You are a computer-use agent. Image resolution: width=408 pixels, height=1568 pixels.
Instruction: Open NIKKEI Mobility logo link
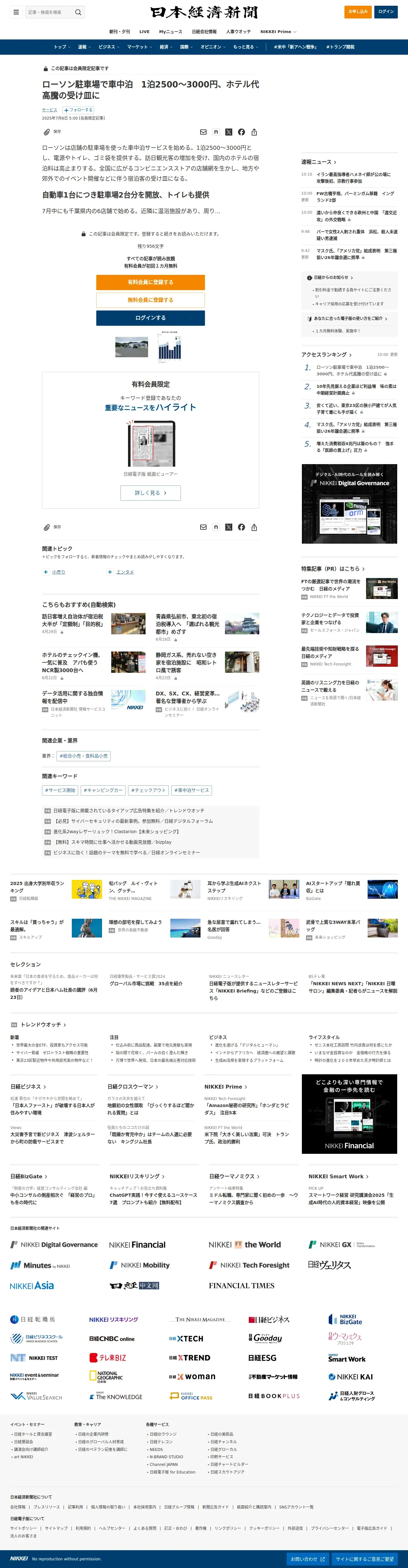tap(139, 1265)
